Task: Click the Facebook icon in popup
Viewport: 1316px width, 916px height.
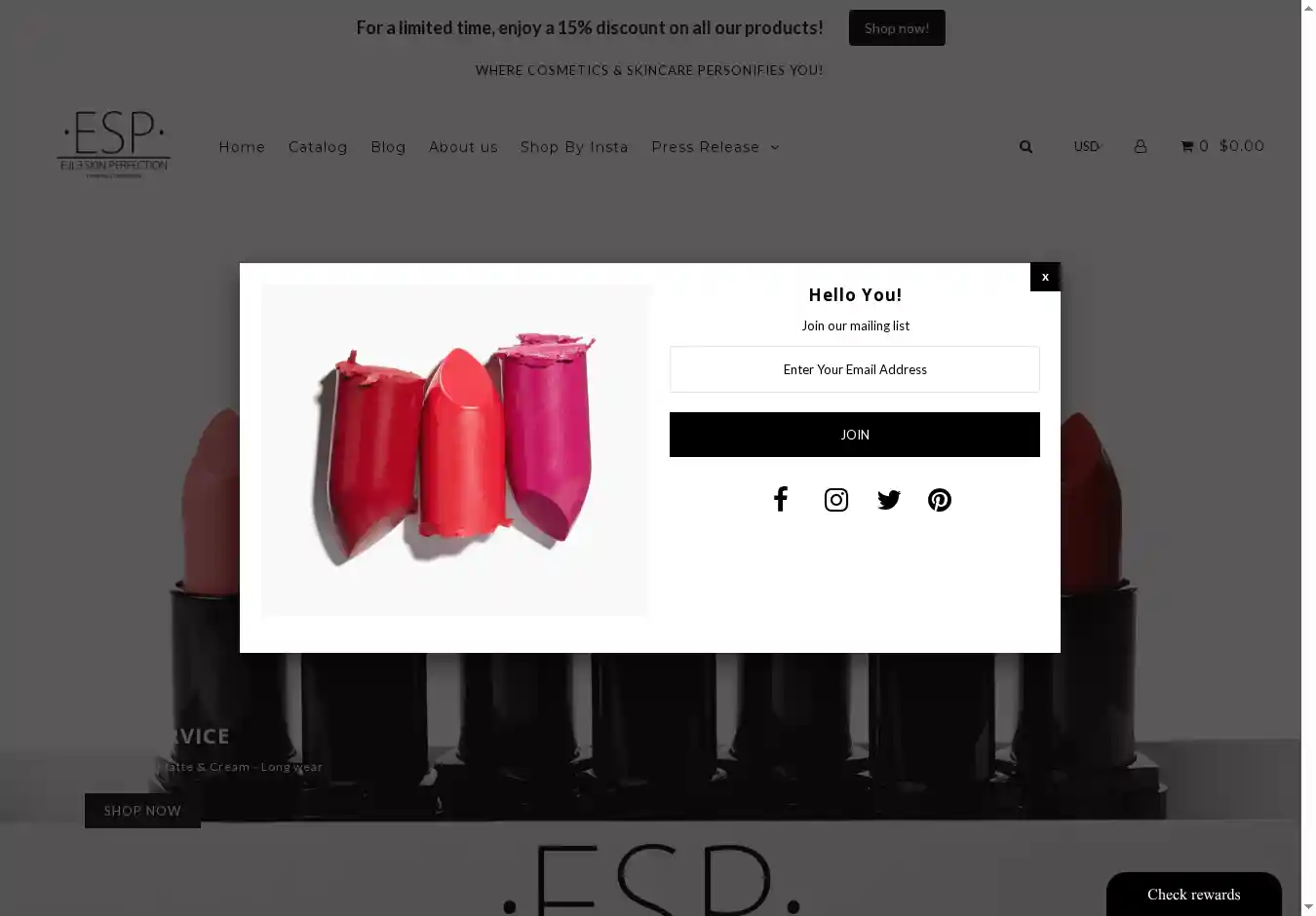Action: point(780,499)
